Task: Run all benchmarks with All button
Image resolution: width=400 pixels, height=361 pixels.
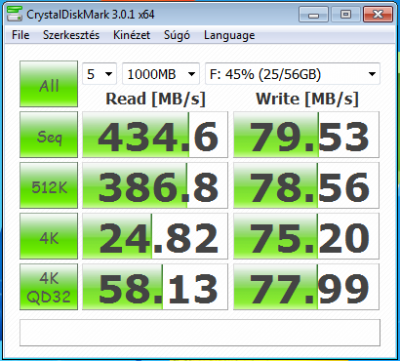Action: [x=49, y=84]
